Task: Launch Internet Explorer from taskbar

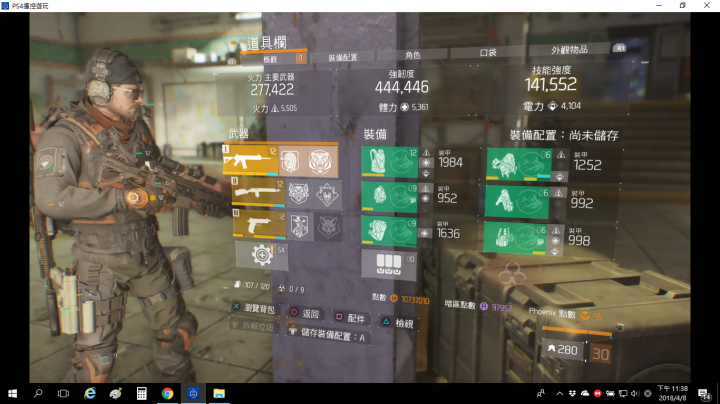Action: point(90,393)
